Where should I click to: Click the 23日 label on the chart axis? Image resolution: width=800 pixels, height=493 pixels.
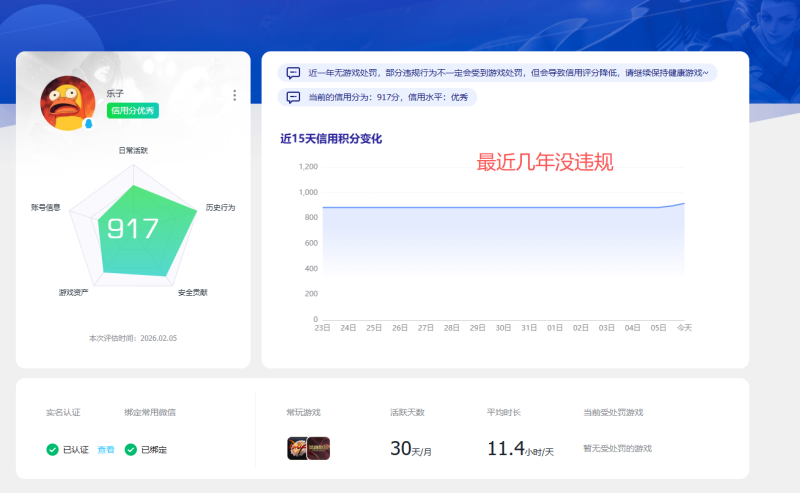tap(322, 327)
